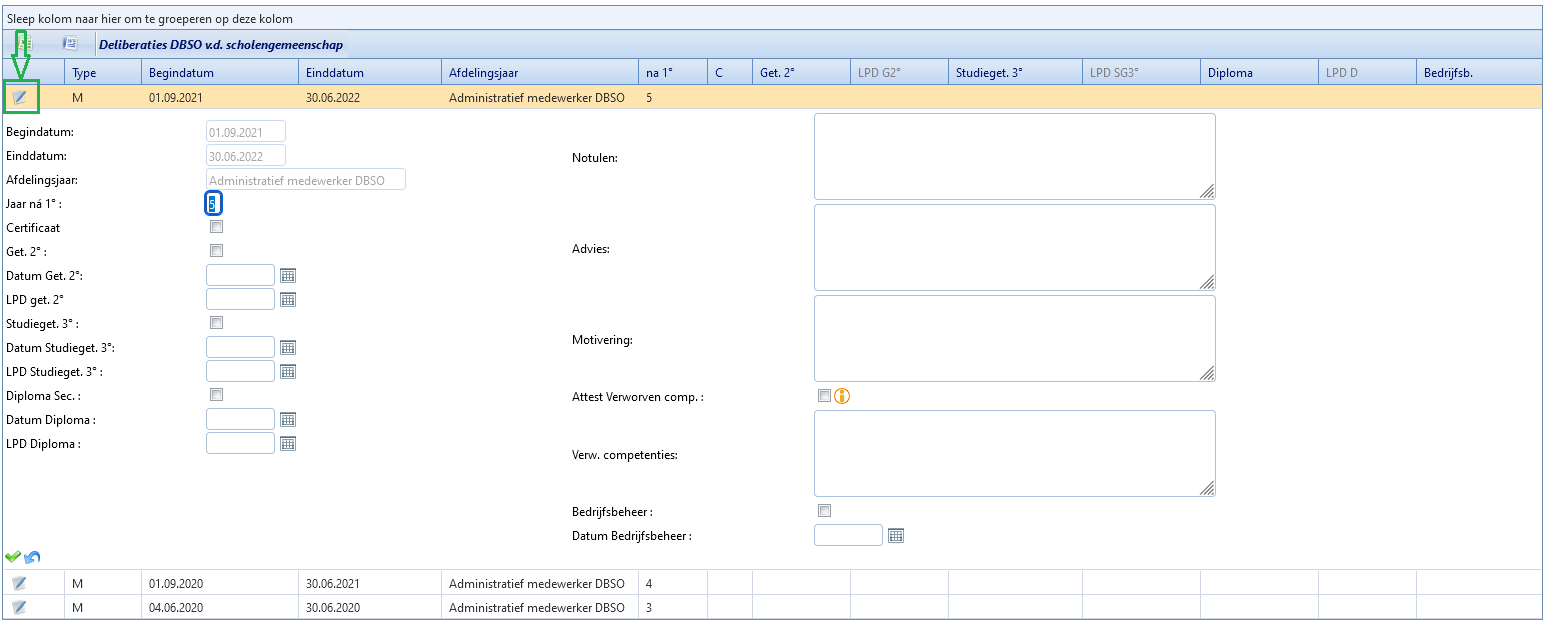Export the grid to Excel
Viewport: 1545px width, 626px height.
tap(24, 44)
